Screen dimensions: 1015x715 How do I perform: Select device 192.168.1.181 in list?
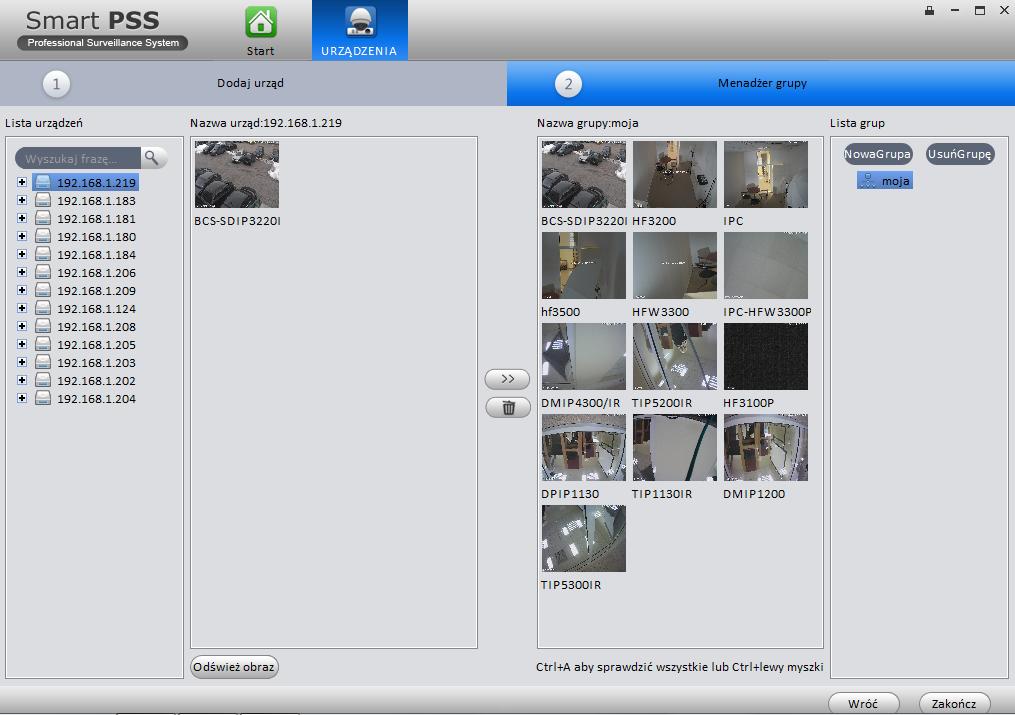pyautogui.click(x=85, y=219)
